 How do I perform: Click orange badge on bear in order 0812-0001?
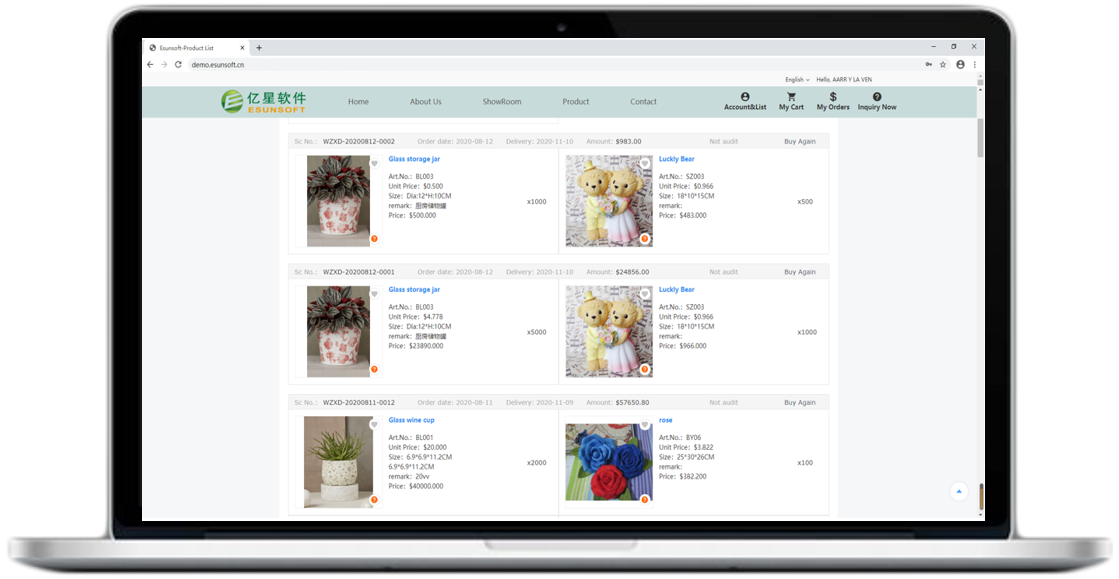(644, 369)
